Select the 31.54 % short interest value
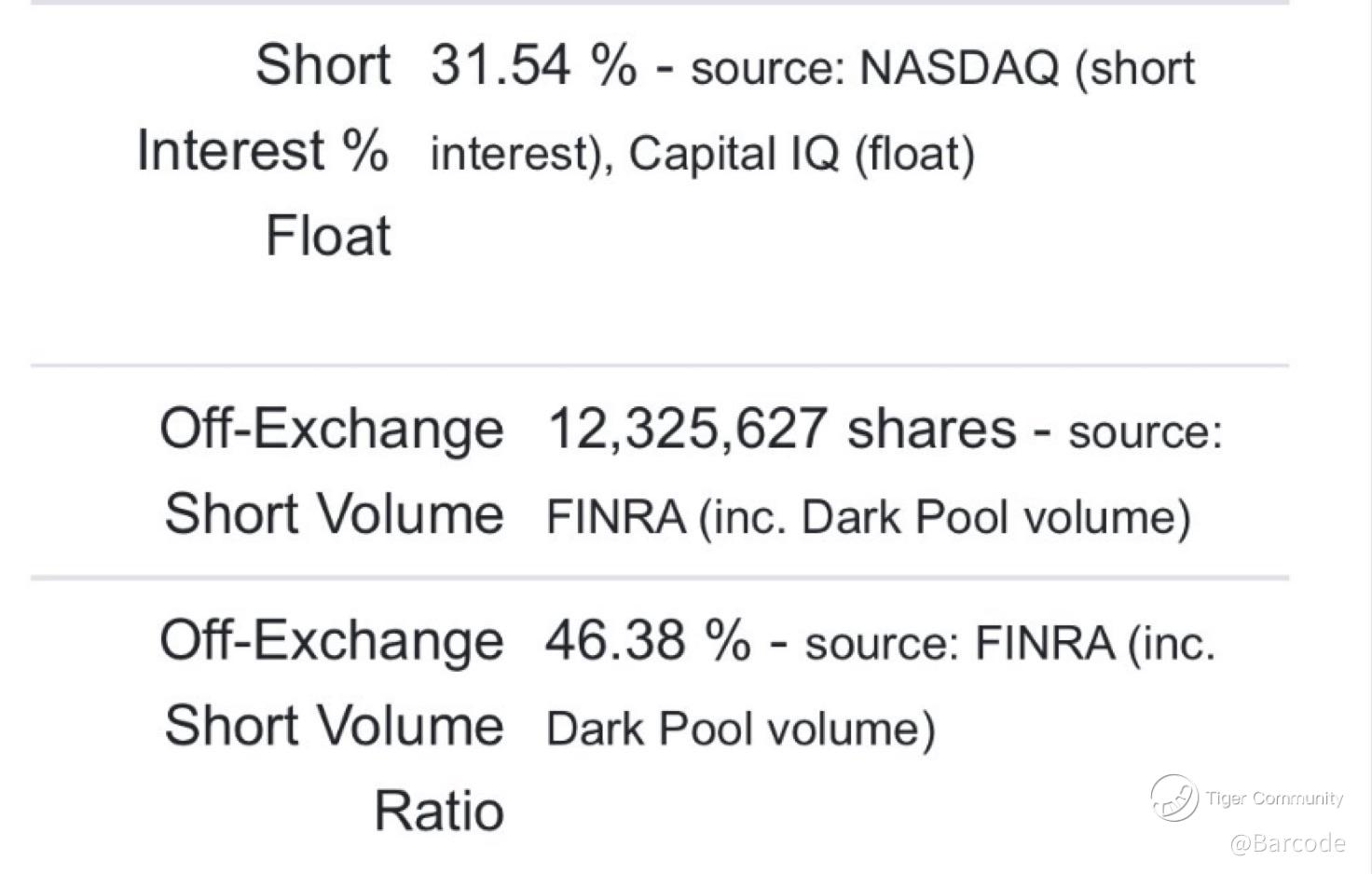This screenshot has height=874, width=1372. (x=534, y=66)
